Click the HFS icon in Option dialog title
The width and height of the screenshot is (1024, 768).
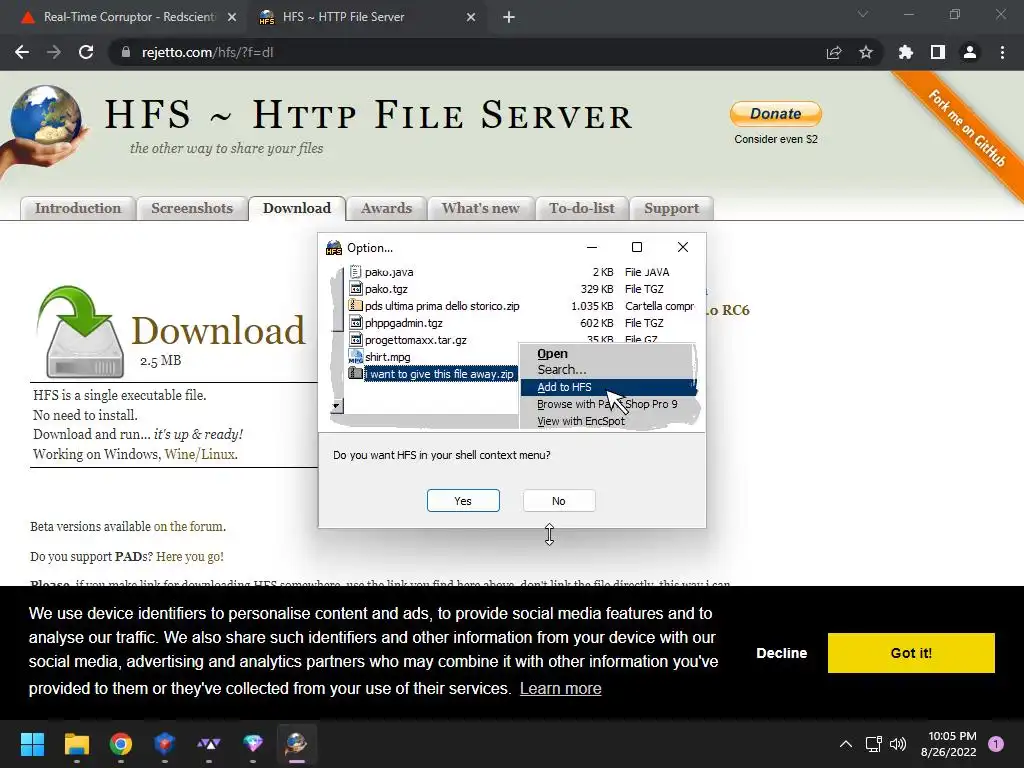pyautogui.click(x=334, y=248)
